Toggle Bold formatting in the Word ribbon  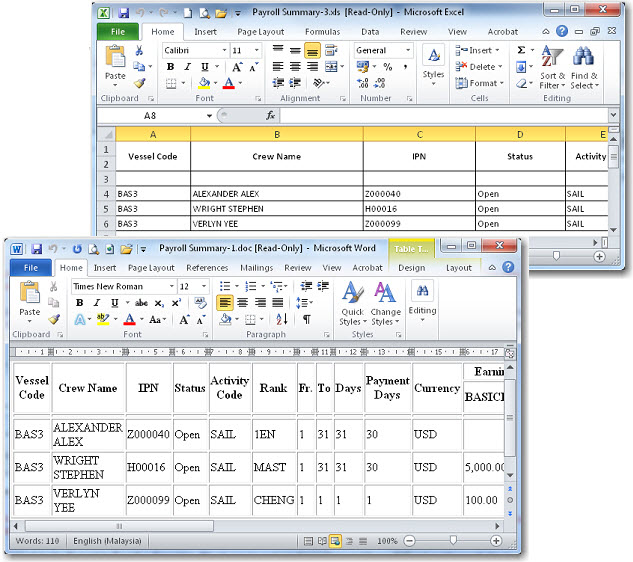(80, 303)
